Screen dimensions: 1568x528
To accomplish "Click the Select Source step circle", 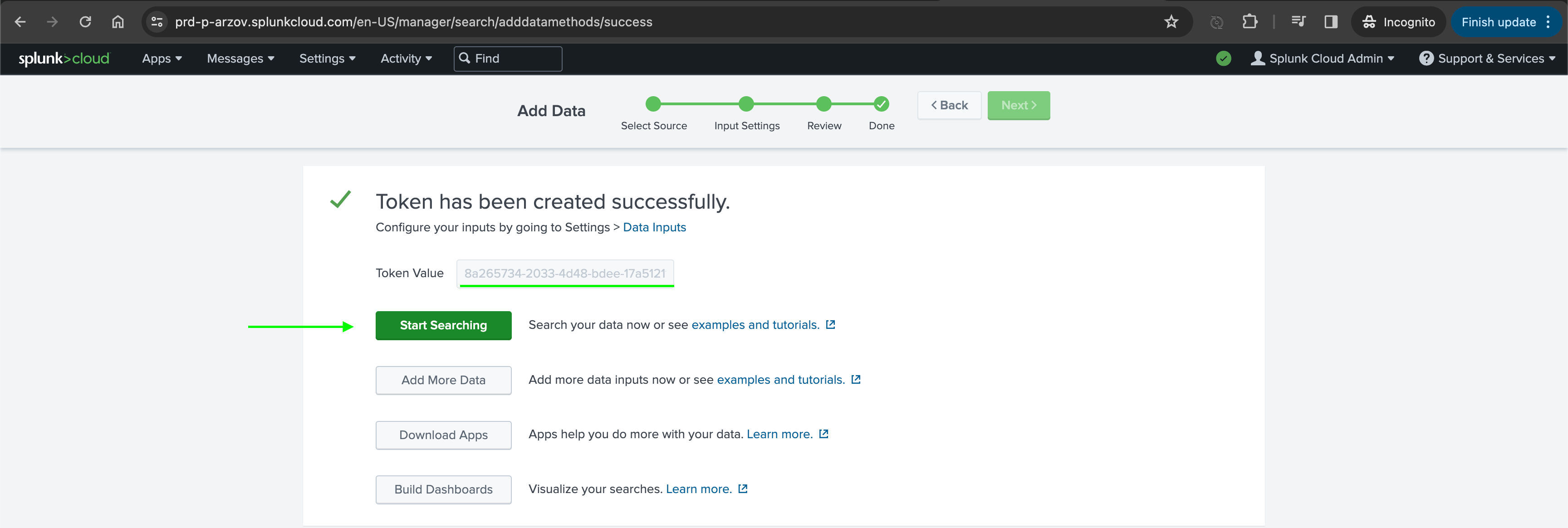I will click(653, 104).
